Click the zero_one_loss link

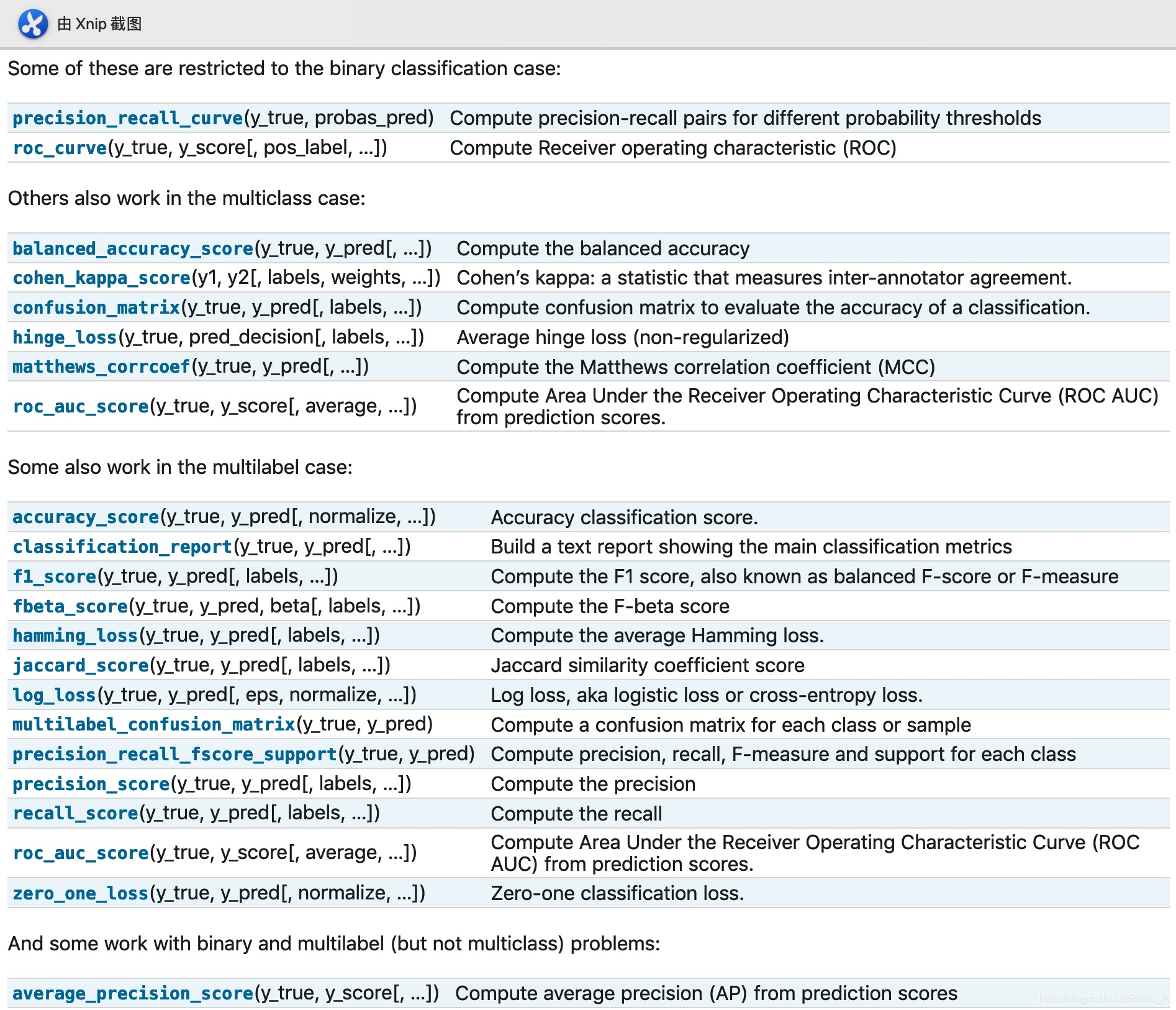click(81, 893)
